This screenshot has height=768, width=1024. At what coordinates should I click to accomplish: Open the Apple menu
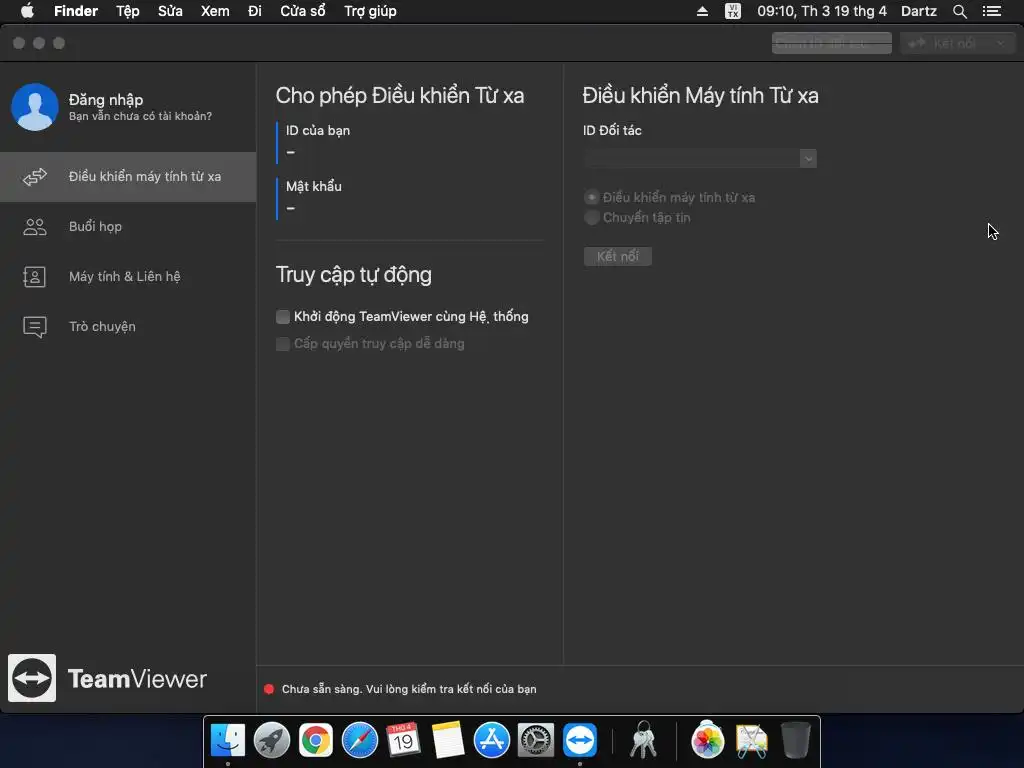pos(27,11)
